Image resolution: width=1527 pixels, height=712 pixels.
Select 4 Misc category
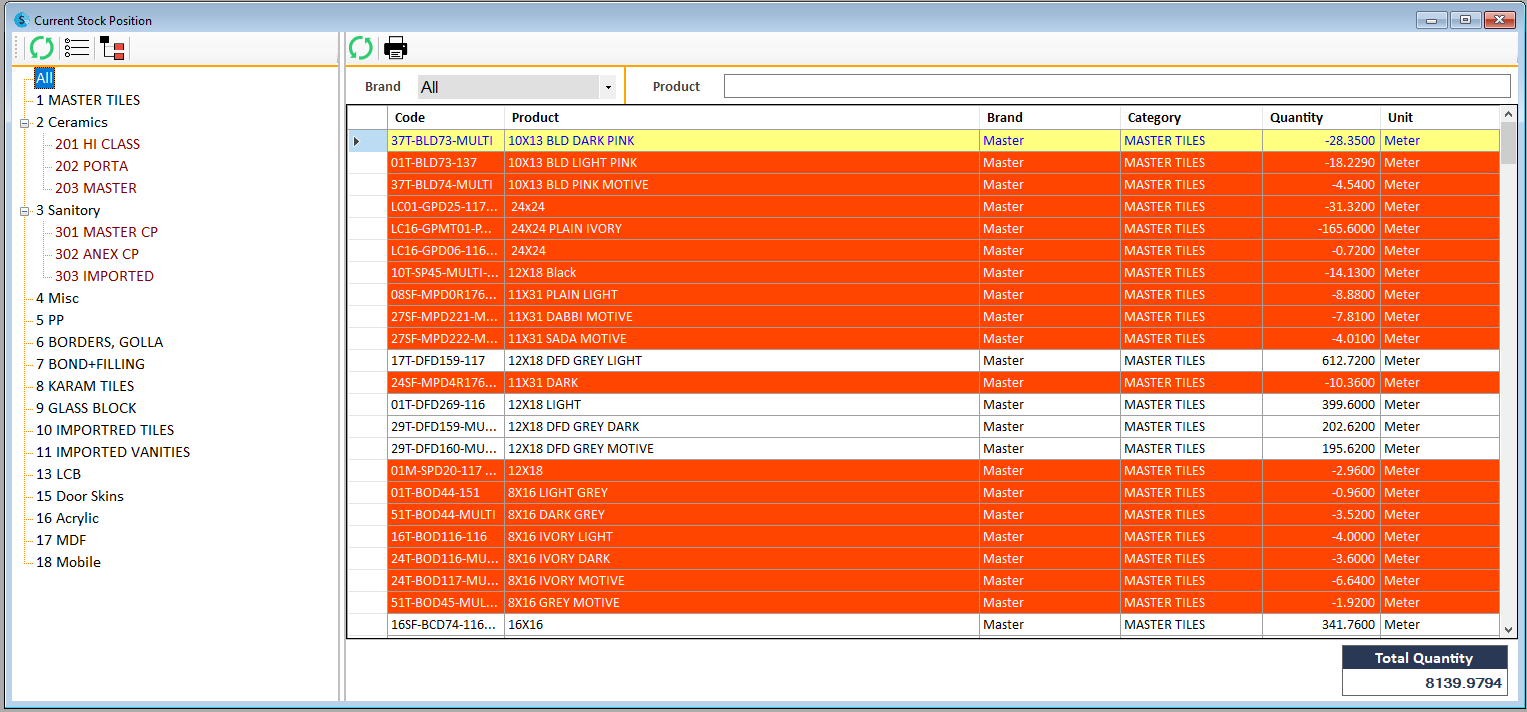pyautogui.click(x=57, y=298)
